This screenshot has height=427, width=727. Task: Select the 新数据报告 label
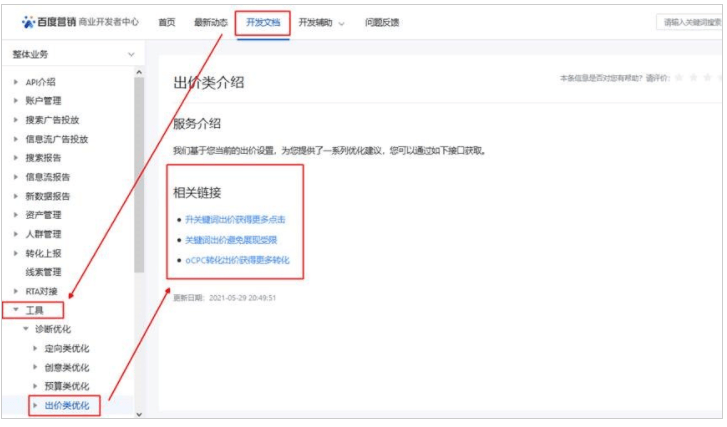point(48,196)
